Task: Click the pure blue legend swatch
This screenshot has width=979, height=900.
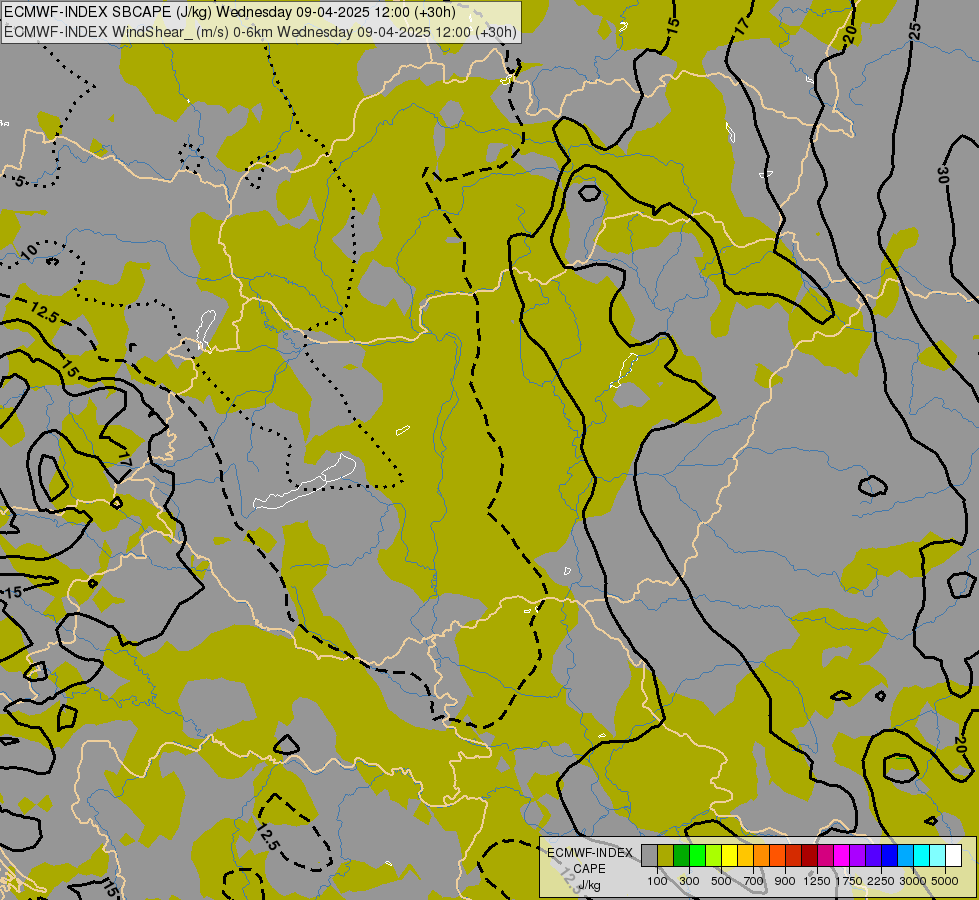Action: point(889,855)
